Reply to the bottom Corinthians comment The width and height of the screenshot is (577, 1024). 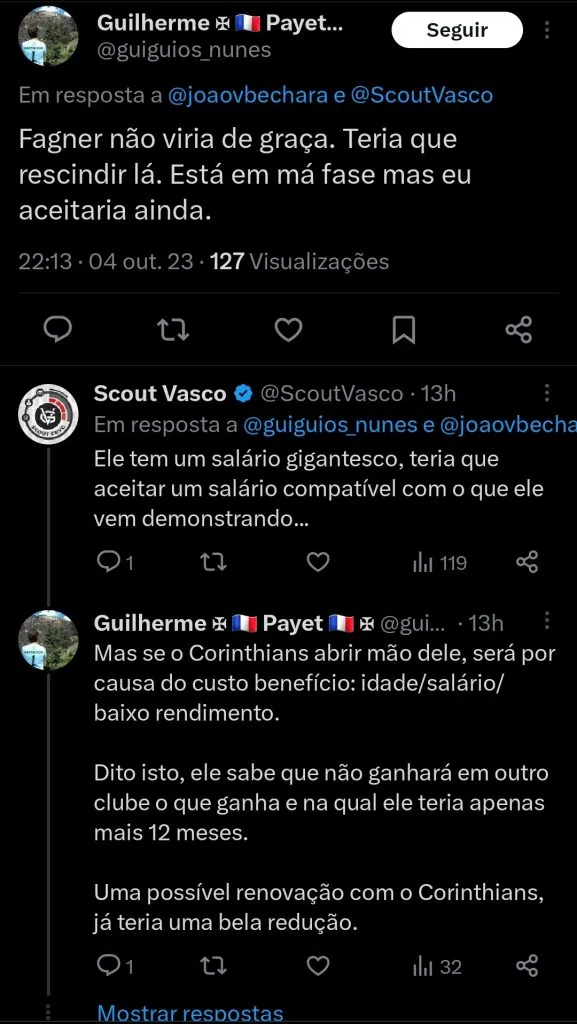(107, 966)
